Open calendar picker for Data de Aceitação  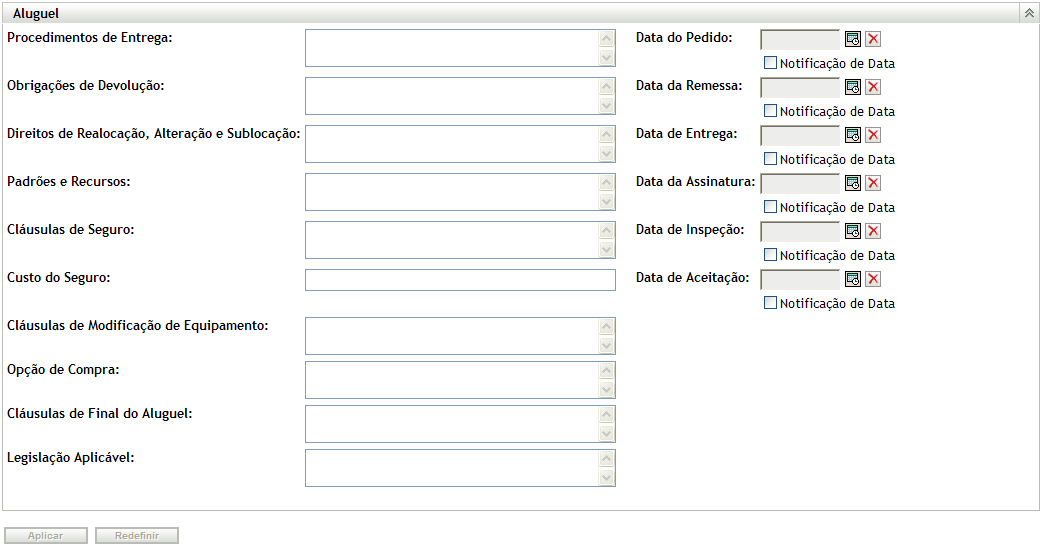coord(853,279)
